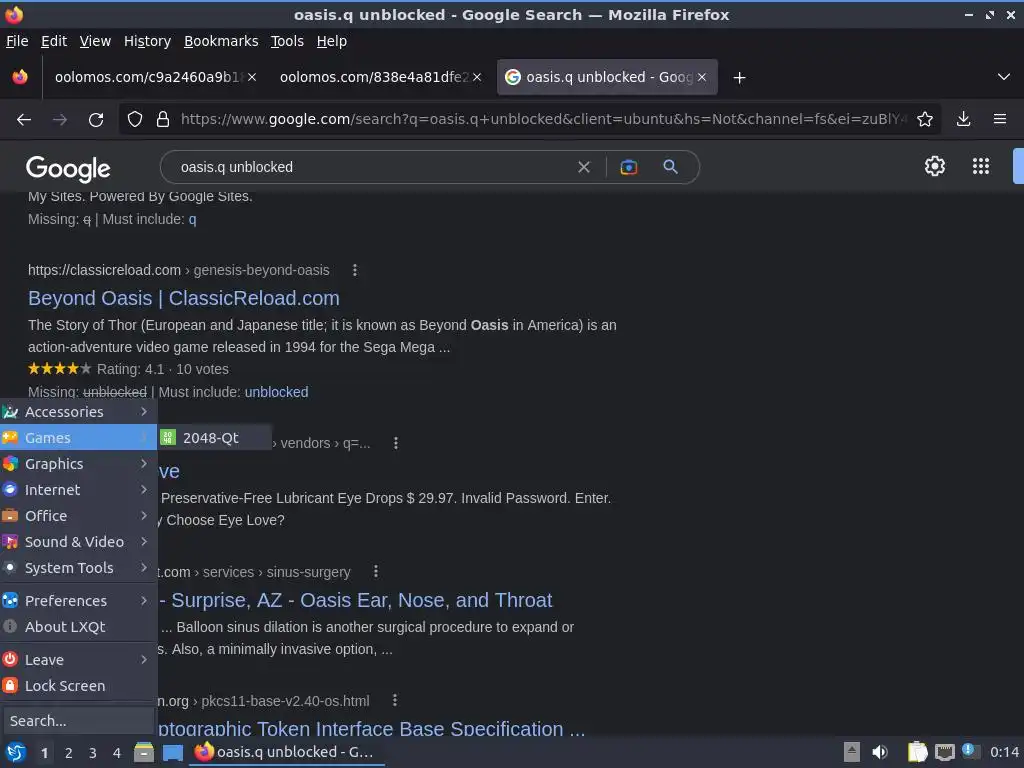Image resolution: width=1024 pixels, height=768 pixels.
Task: Open the network monitor tray icon
Action: (x=944, y=752)
